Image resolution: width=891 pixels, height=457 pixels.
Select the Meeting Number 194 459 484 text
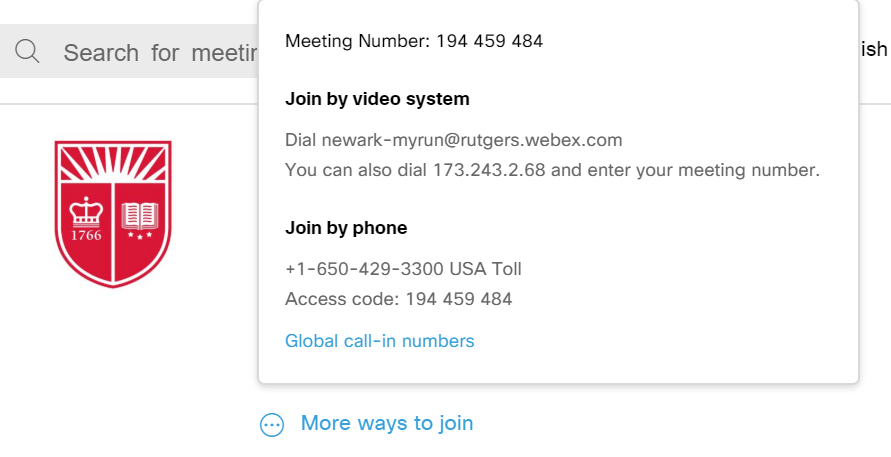[414, 41]
